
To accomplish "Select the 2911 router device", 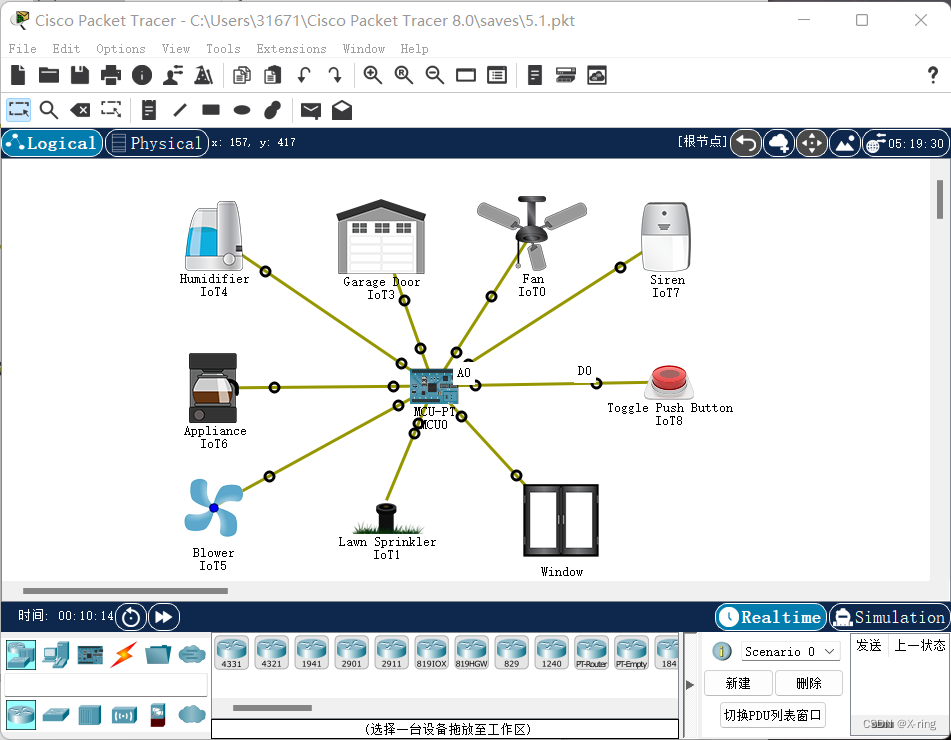I will click(392, 653).
